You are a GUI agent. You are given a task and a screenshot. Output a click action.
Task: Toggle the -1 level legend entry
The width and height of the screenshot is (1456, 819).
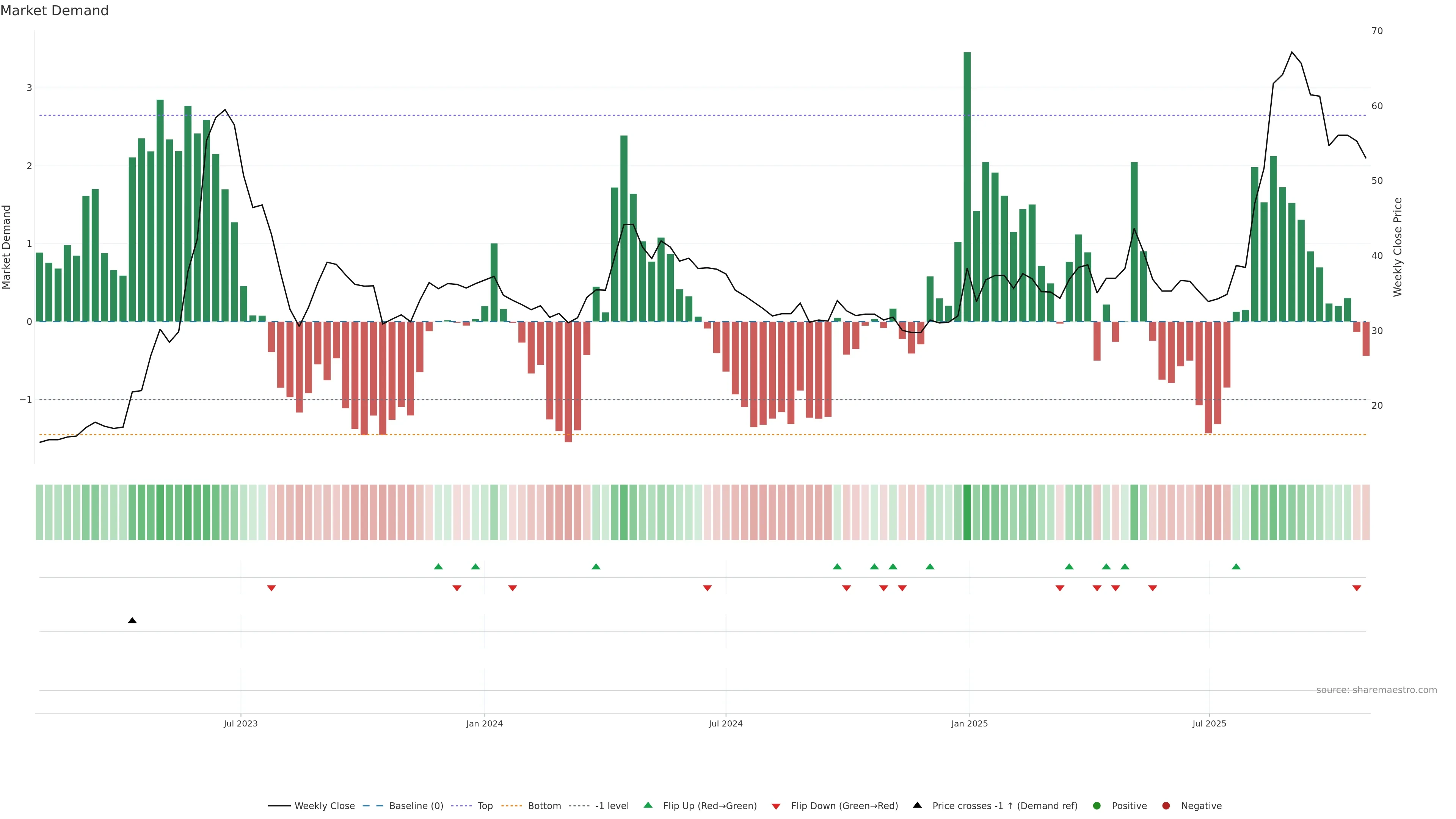612,805
